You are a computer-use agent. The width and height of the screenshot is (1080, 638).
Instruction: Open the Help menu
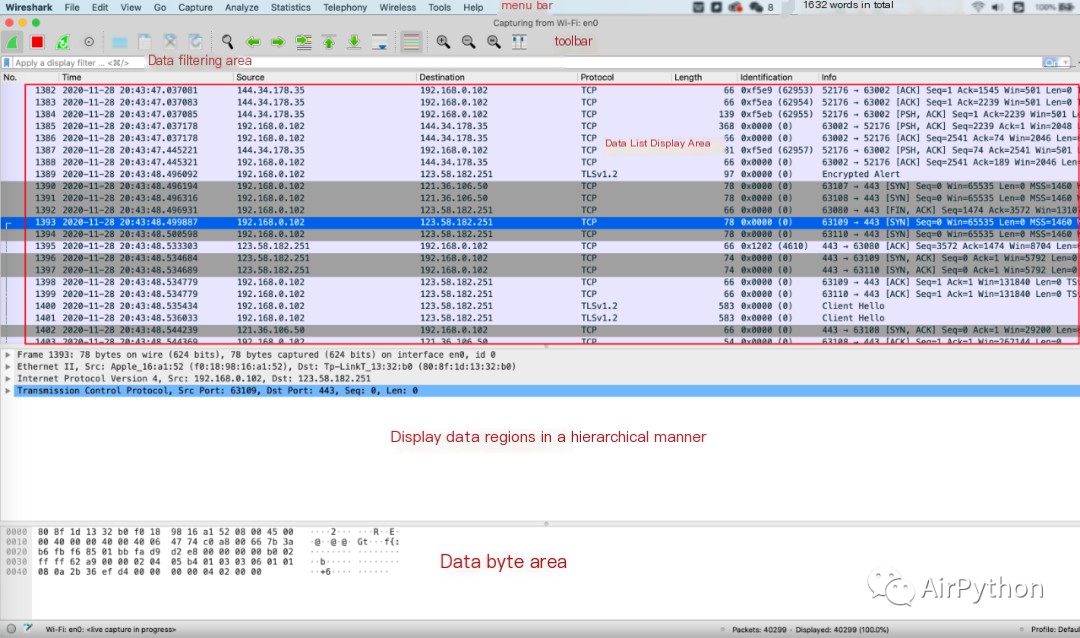coord(473,7)
